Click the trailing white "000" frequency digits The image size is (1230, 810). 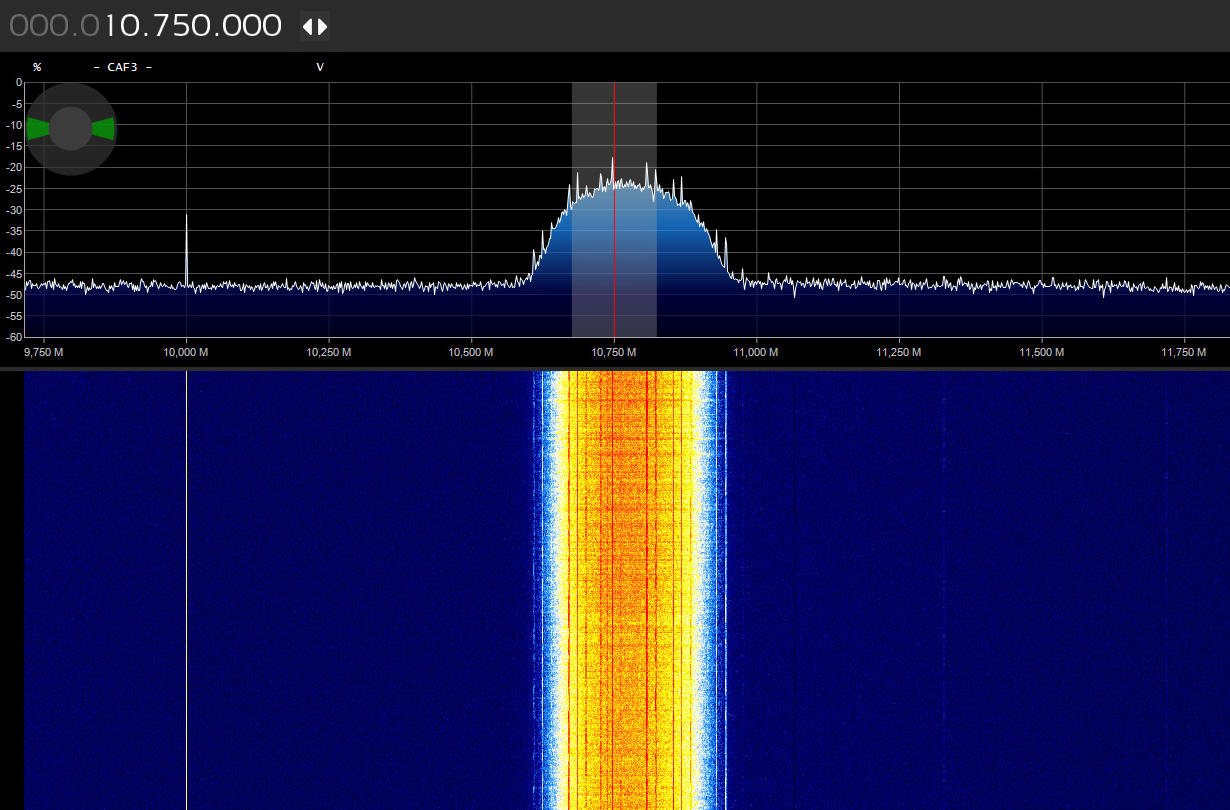254,27
